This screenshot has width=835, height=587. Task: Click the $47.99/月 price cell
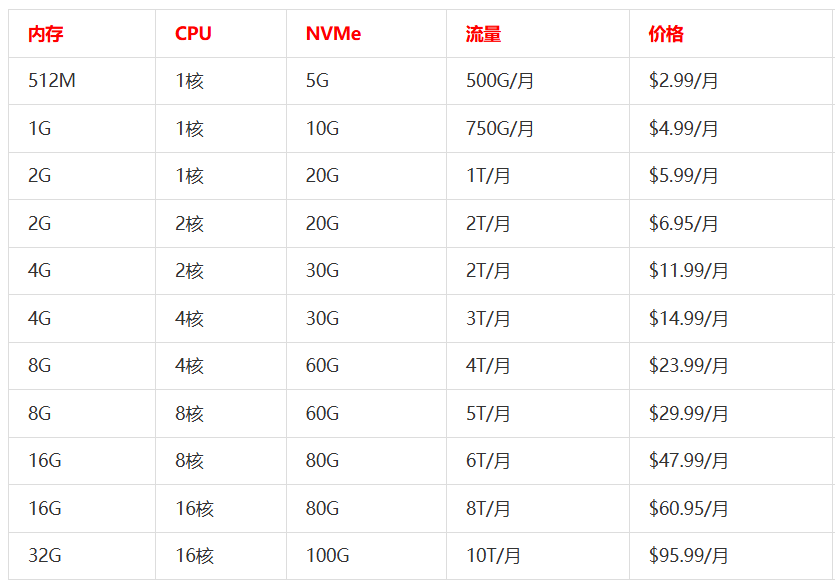tap(688, 461)
